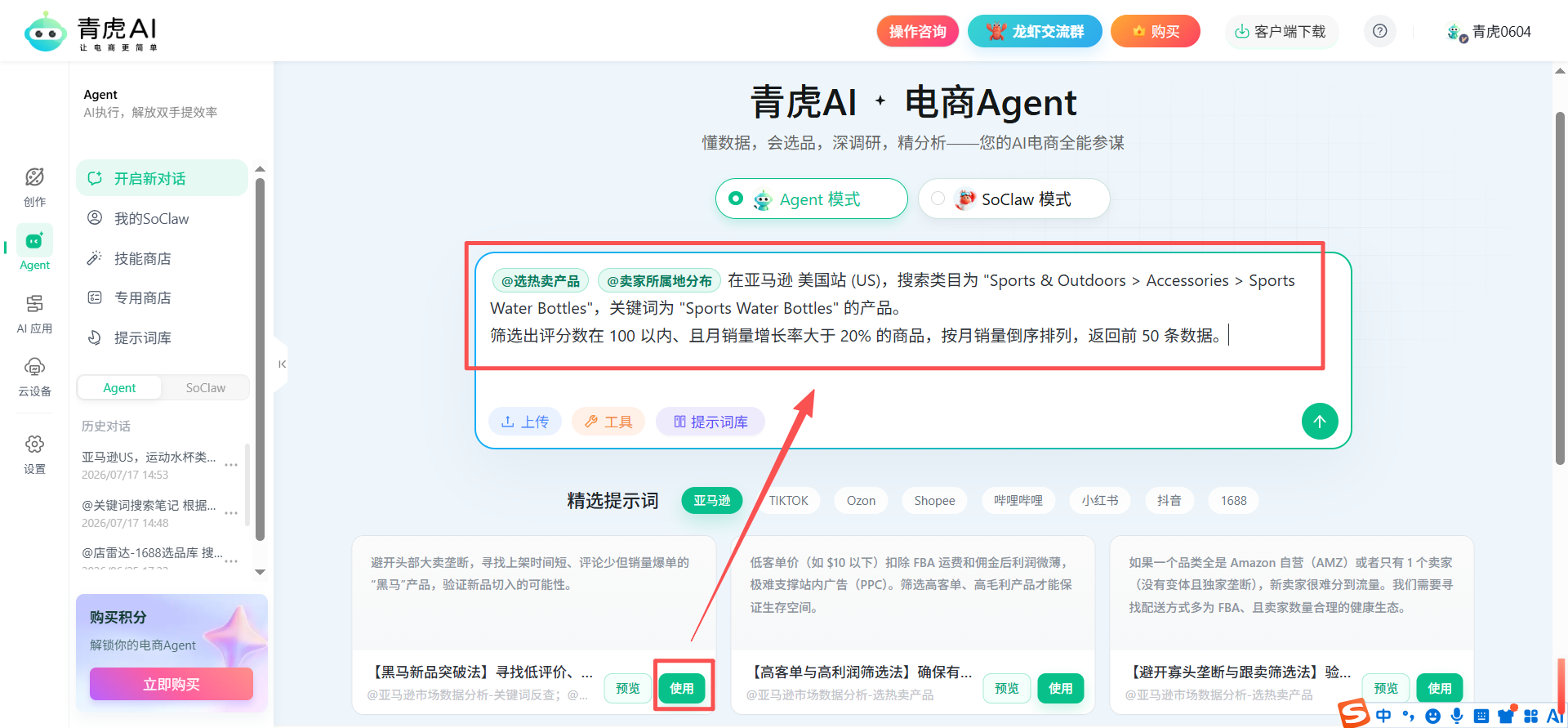Use the 避开寡头垄断与跟卖筛选法 prompt

click(1440, 688)
